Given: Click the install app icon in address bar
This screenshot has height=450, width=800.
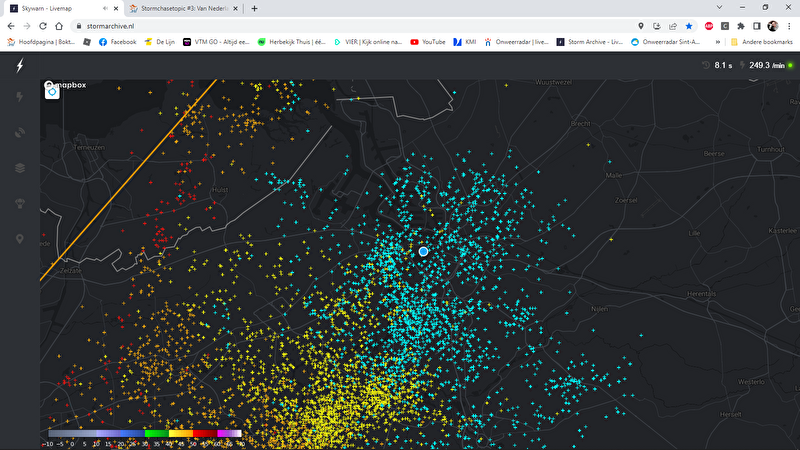Looking at the screenshot, I should (657, 26).
